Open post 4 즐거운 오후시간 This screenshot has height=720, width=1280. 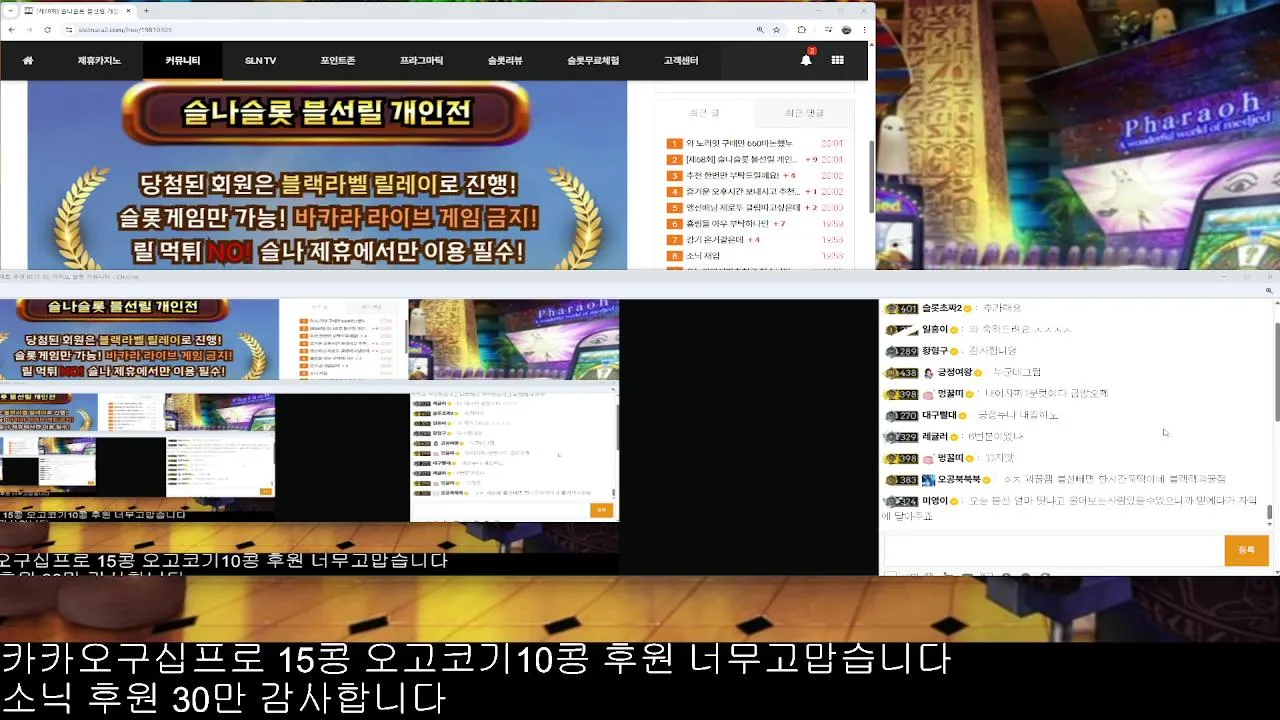pos(742,192)
